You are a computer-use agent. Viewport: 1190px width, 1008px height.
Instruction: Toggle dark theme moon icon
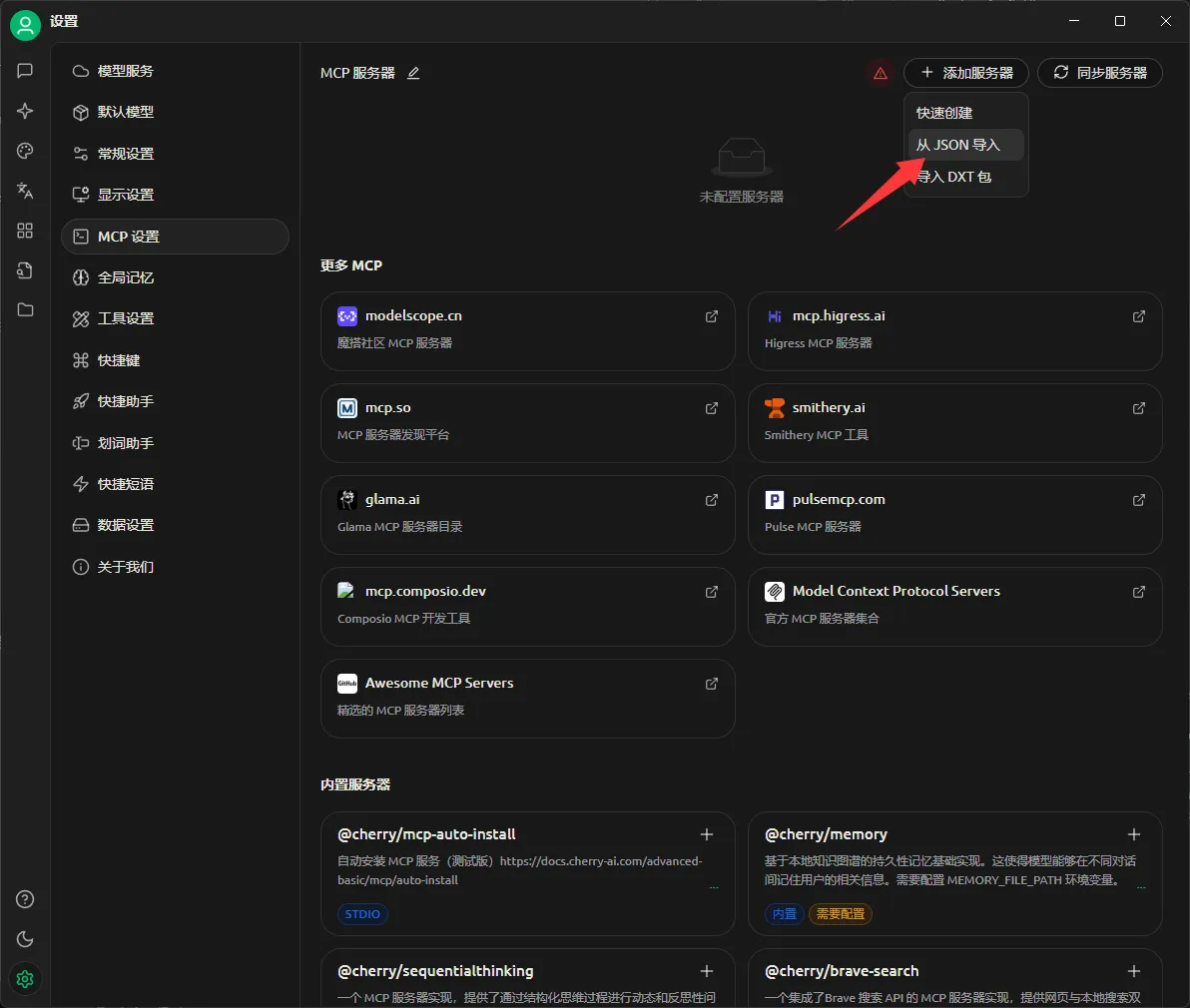[25, 939]
